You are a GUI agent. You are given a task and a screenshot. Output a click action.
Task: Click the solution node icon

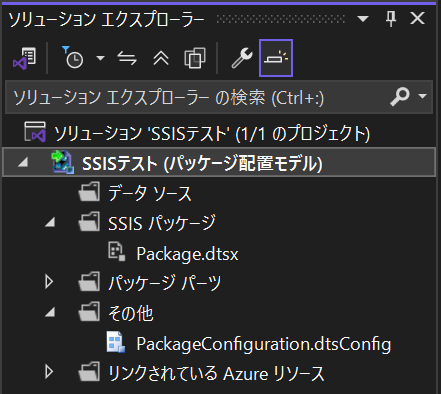35,132
